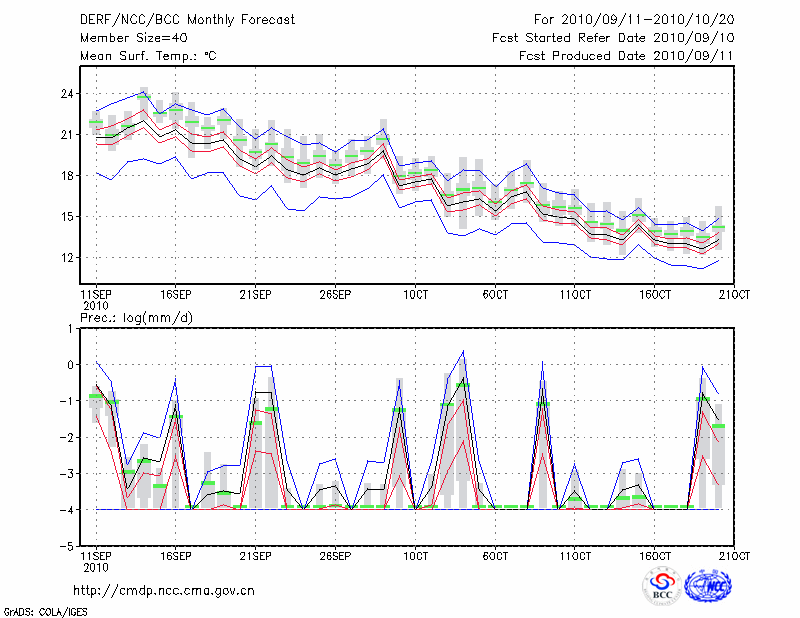Click the 12 tick on temperature axis
The width and height of the screenshot is (800, 618).
[68, 258]
